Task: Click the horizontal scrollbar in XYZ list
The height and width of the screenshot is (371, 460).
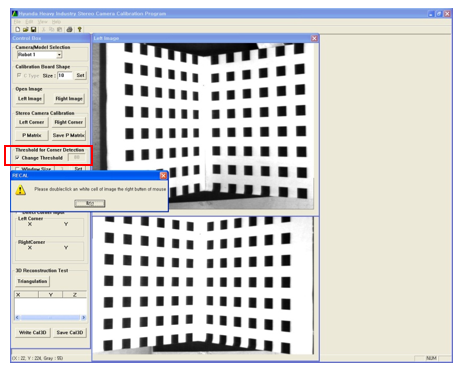Action: [x=50, y=318]
